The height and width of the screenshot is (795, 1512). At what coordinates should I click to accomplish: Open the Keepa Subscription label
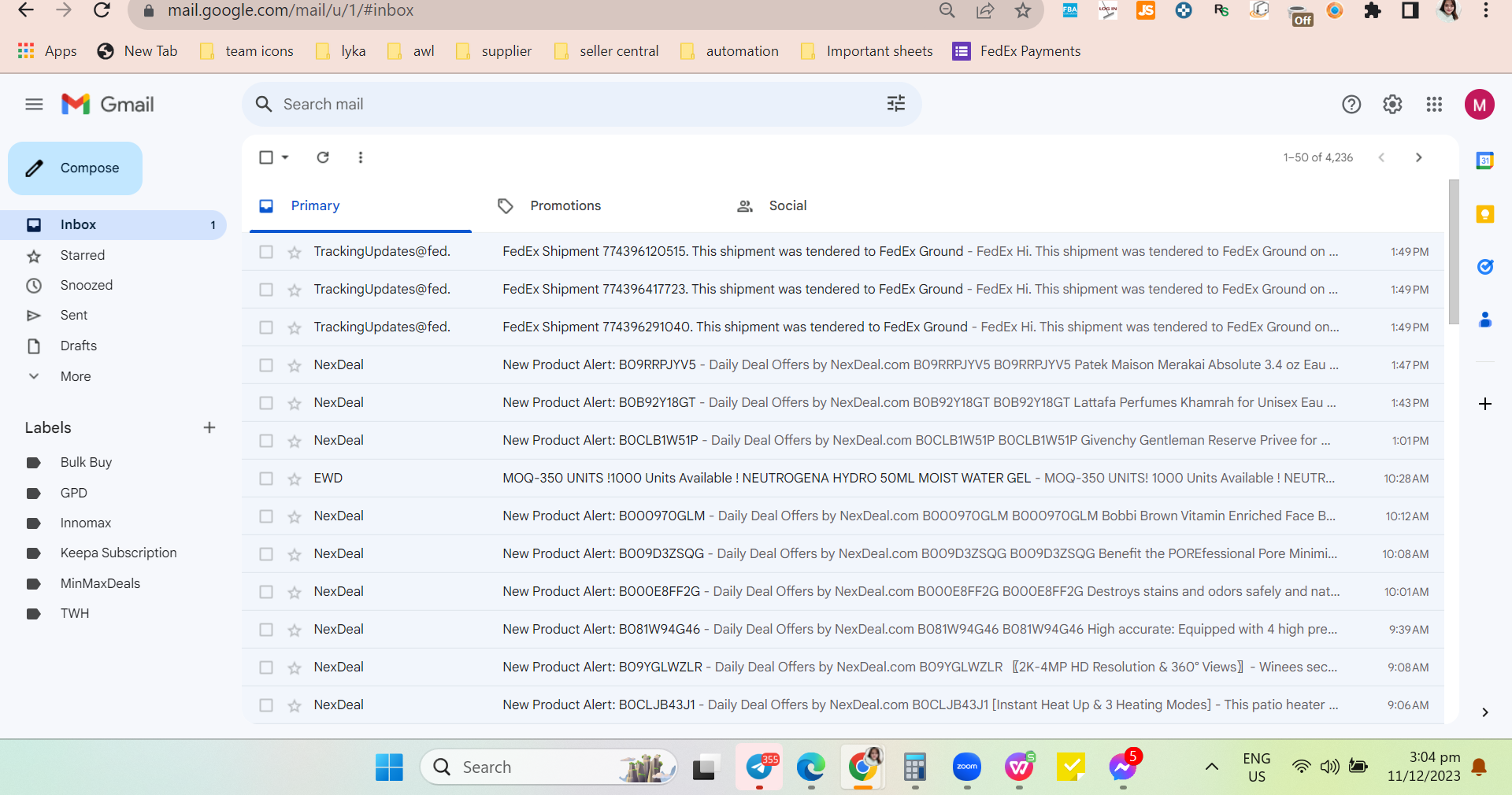click(118, 553)
